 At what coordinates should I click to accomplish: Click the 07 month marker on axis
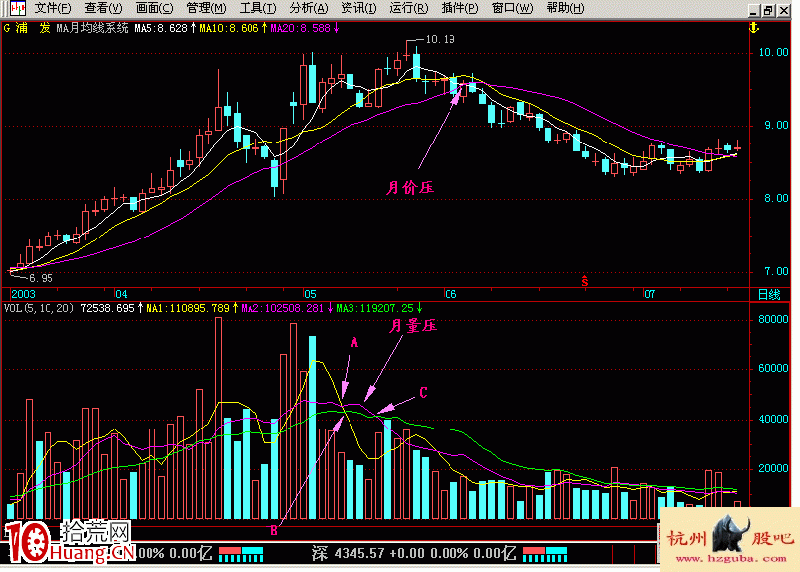point(649,294)
